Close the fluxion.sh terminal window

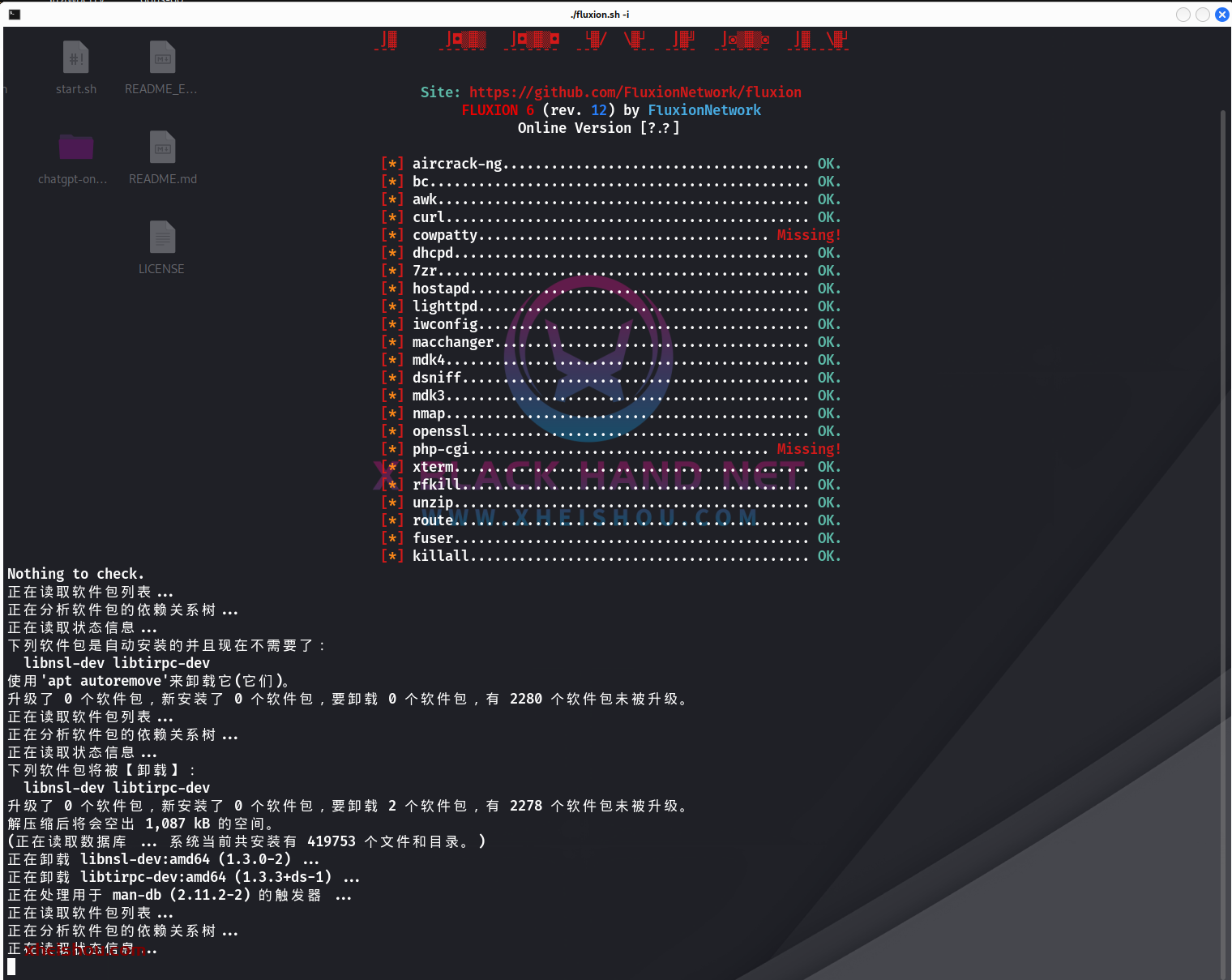click(1222, 15)
